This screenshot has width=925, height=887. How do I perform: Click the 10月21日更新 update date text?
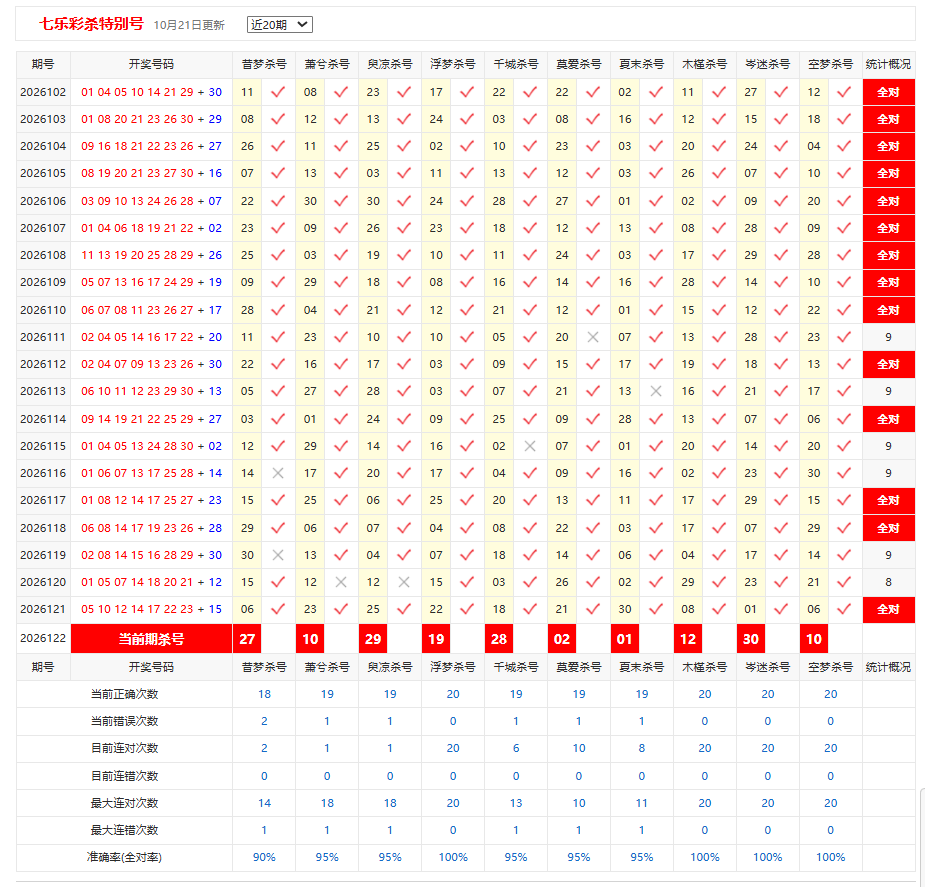[189, 25]
